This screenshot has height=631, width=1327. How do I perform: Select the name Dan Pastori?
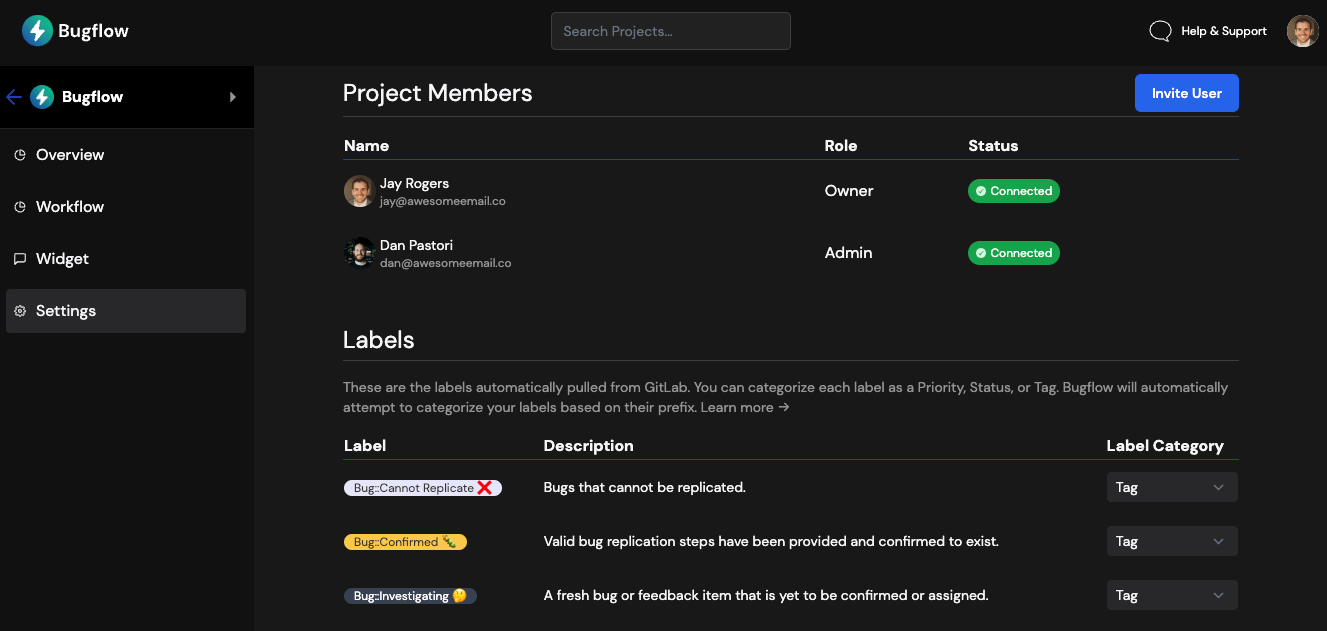(417, 245)
